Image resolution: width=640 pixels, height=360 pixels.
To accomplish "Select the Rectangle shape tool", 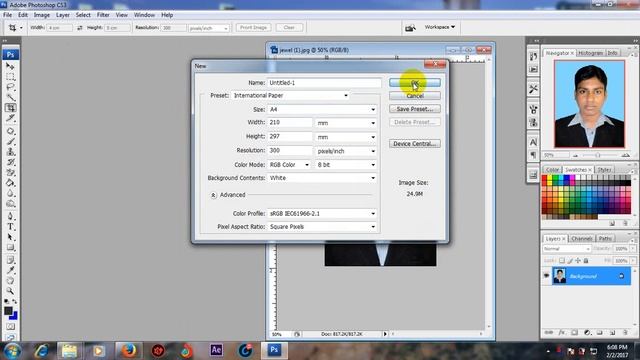I will pyautogui.click(x=11, y=247).
